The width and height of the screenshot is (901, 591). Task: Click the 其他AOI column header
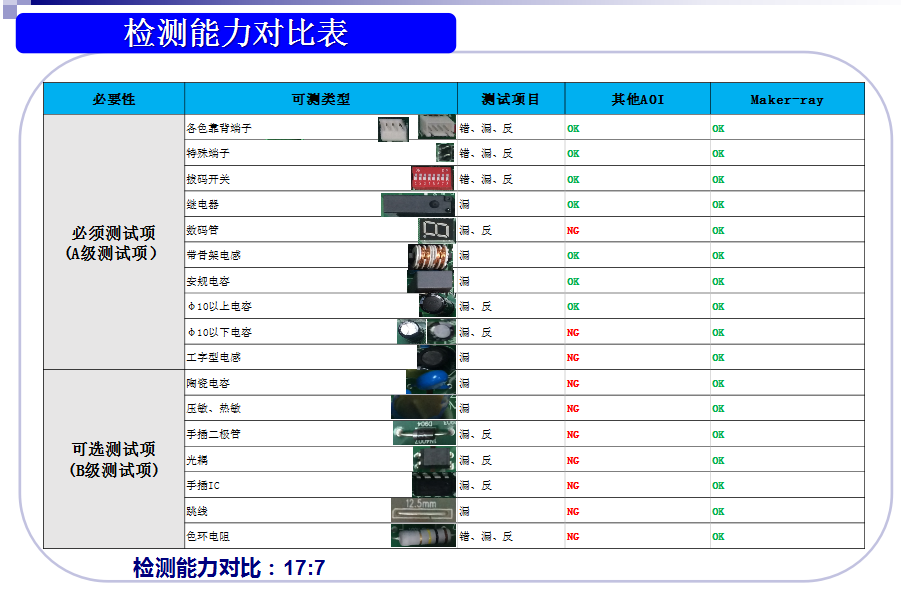[x=637, y=99]
